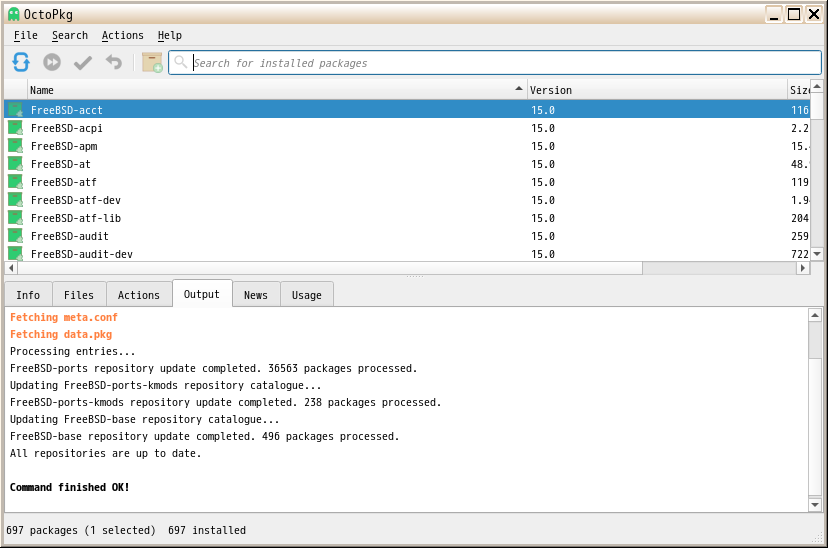Click version 15.0 of FreeBSD-audit
The width and height of the screenshot is (828, 548).
click(543, 236)
